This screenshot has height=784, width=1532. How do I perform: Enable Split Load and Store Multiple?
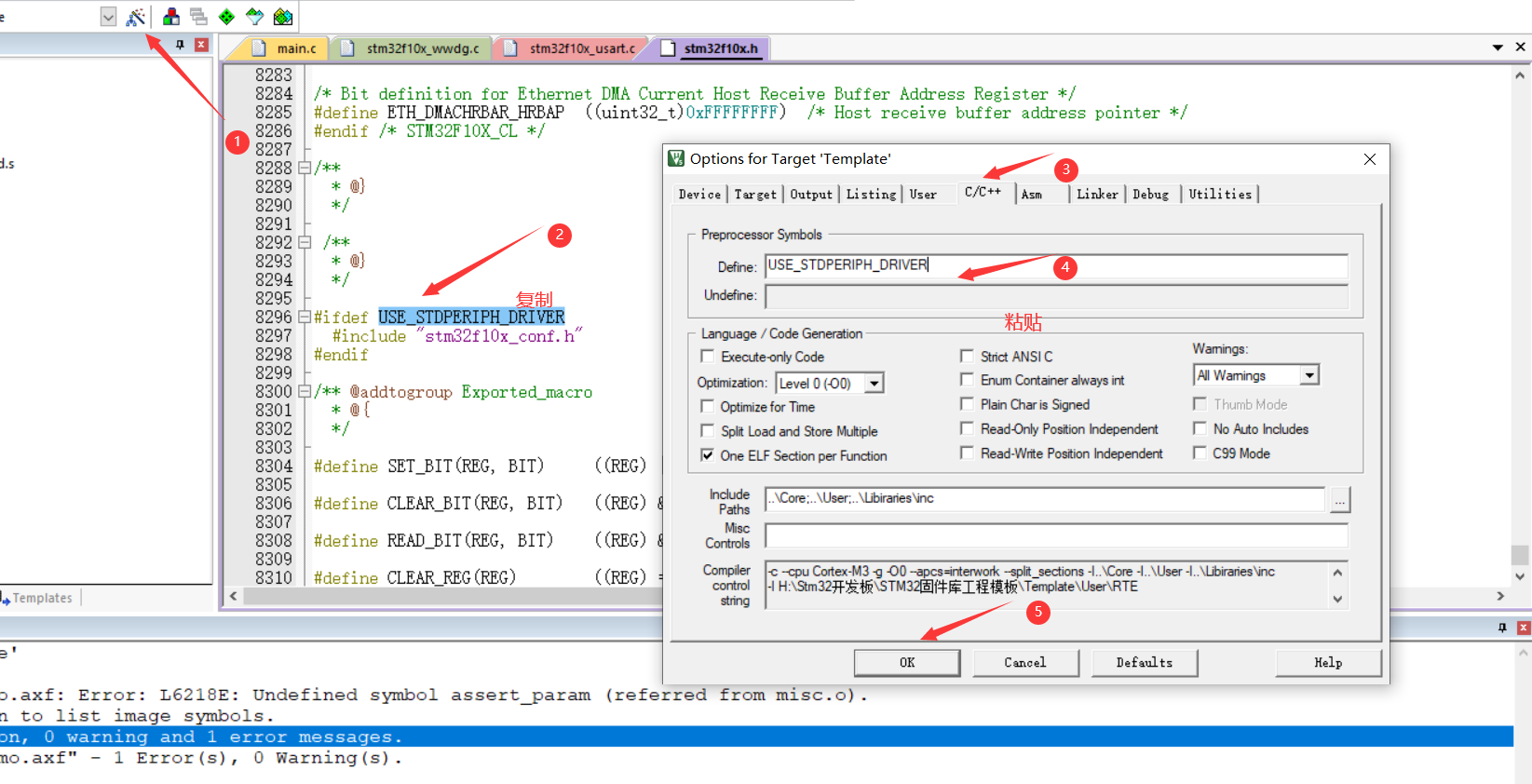(x=708, y=430)
